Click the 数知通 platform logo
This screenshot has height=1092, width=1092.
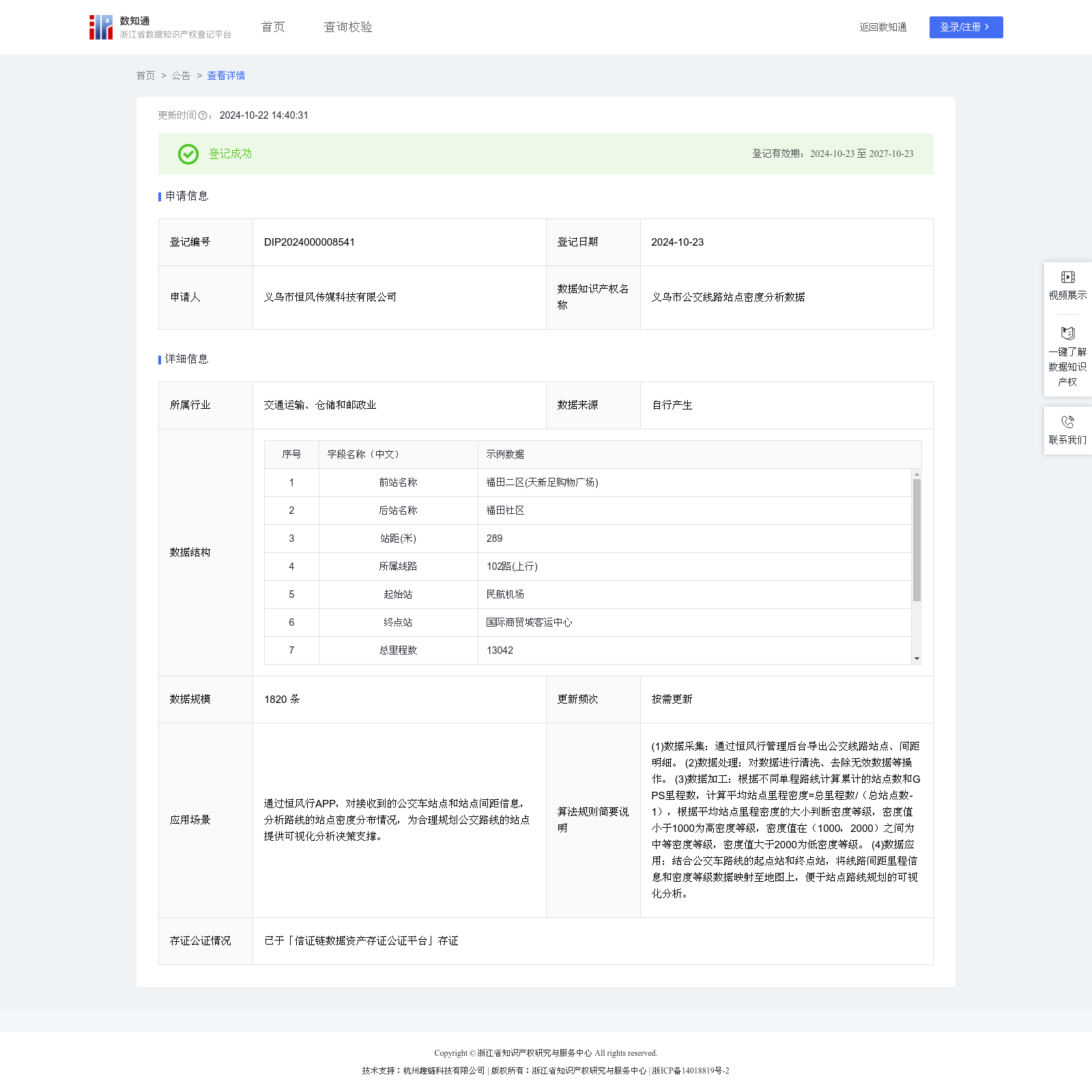101,27
